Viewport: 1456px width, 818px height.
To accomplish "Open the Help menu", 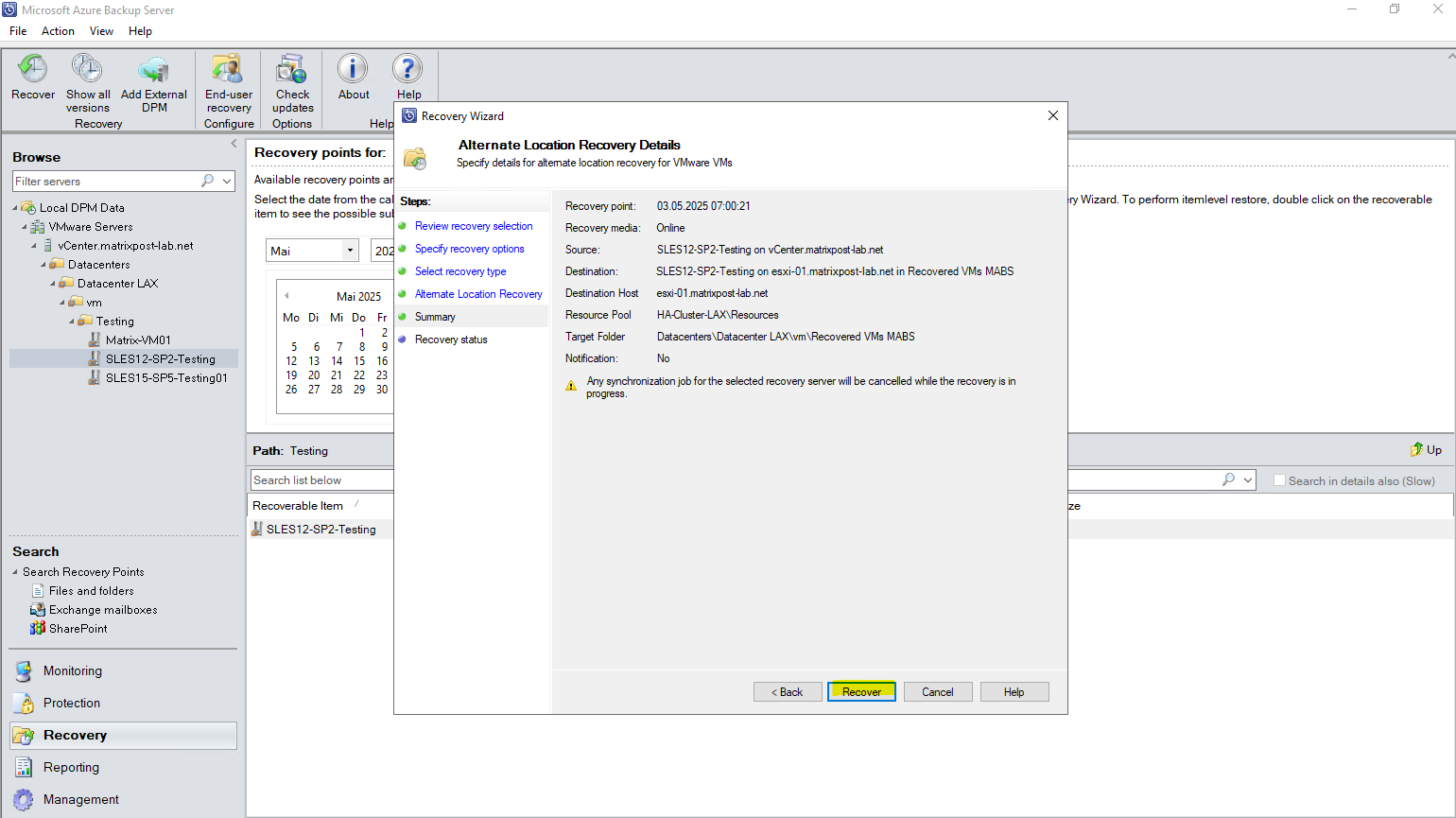I will (140, 31).
